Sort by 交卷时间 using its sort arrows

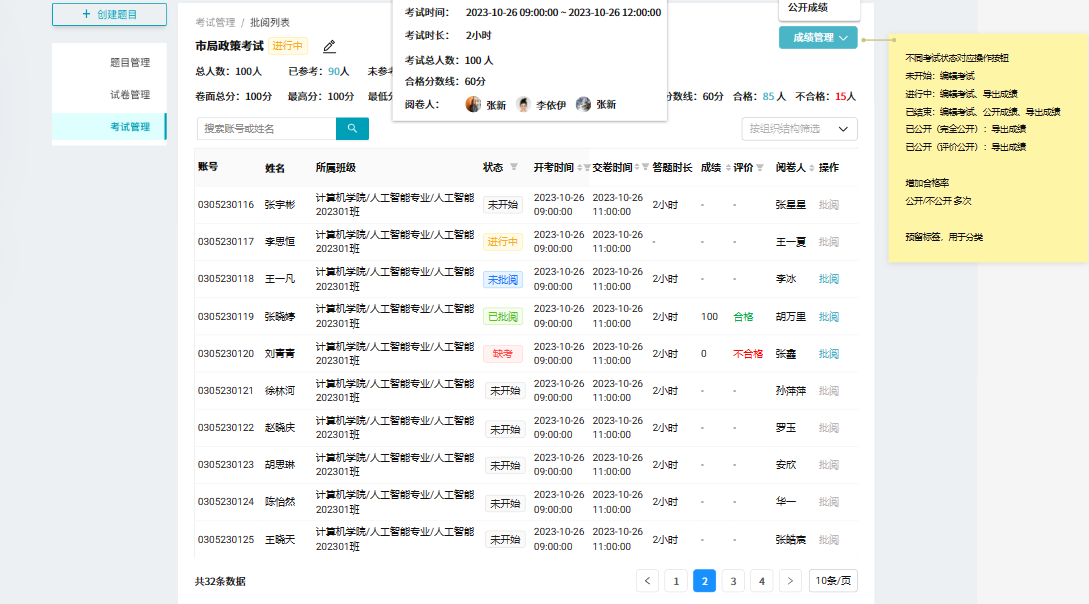pos(637,168)
